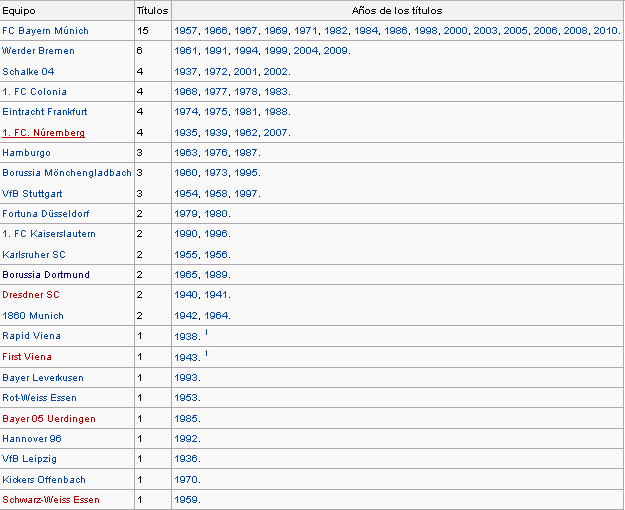Click year 1959 in the Schwarz-Weiss Essen row
Viewport: 625px width, 510px height.
186,500
